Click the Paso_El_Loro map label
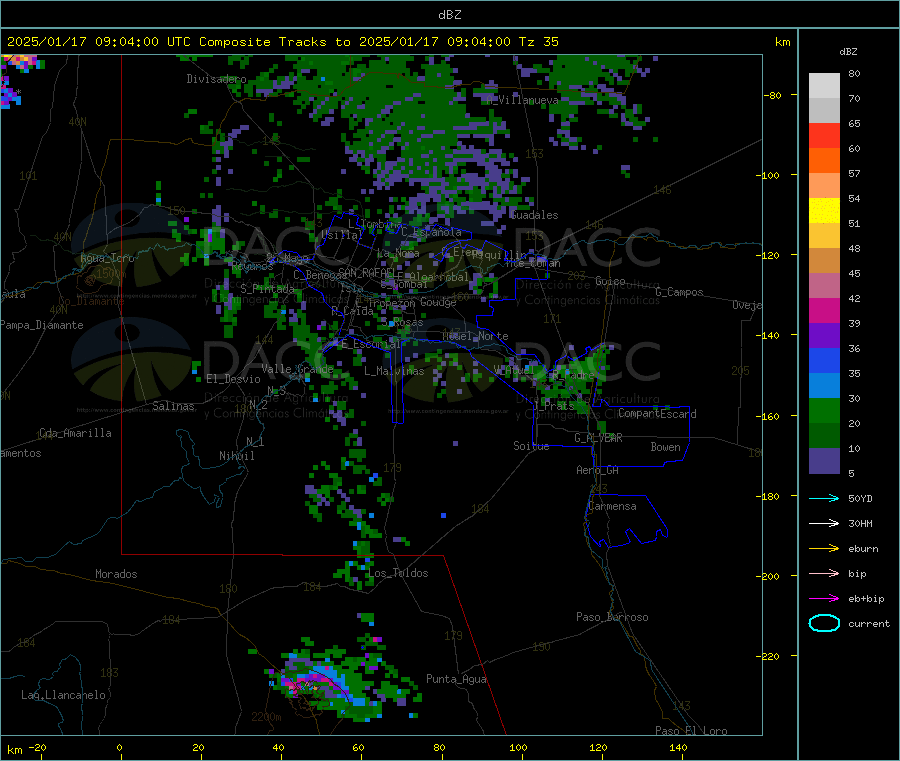The width and height of the screenshot is (900, 761). click(692, 731)
